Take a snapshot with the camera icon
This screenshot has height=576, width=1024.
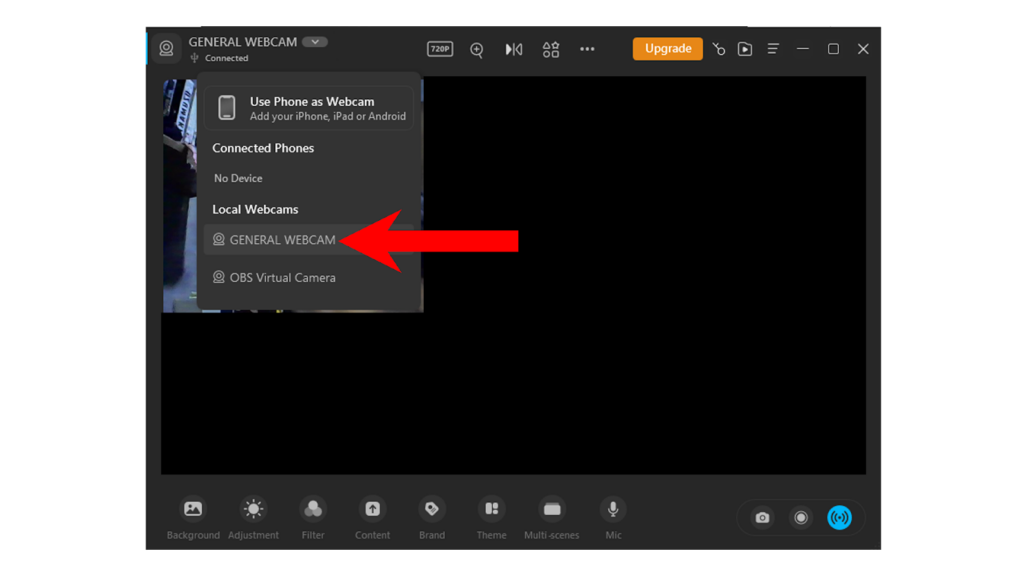pyautogui.click(x=762, y=518)
